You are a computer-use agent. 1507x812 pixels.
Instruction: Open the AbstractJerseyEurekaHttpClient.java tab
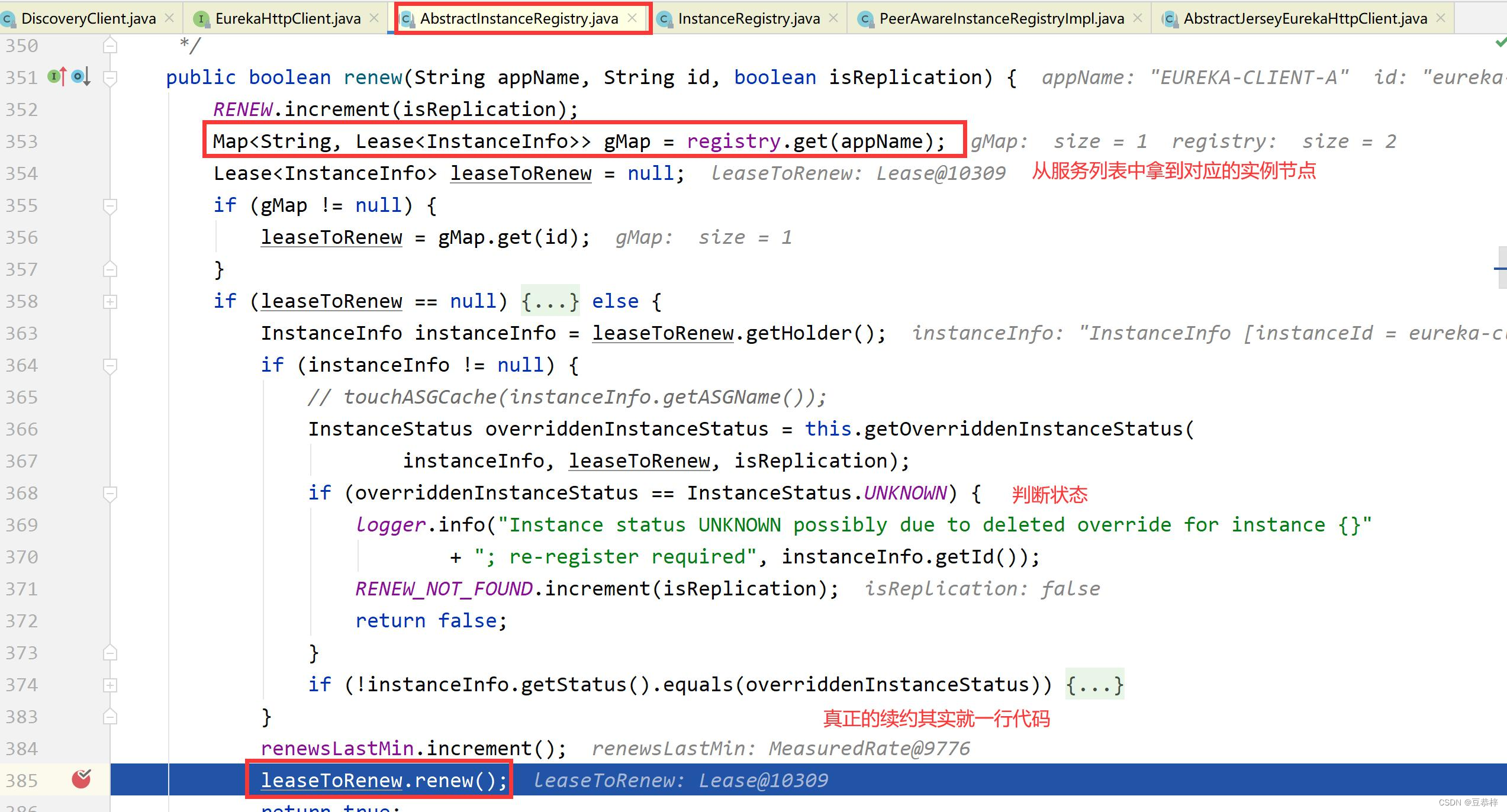(x=1305, y=19)
